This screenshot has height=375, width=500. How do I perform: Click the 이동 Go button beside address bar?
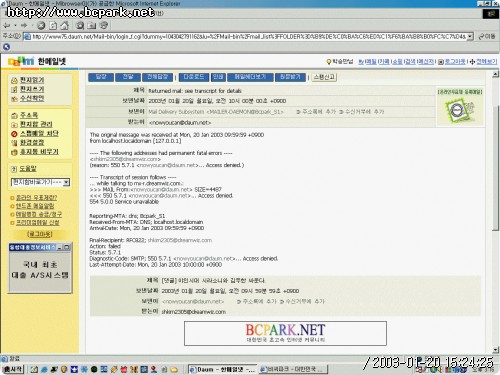(487, 36)
